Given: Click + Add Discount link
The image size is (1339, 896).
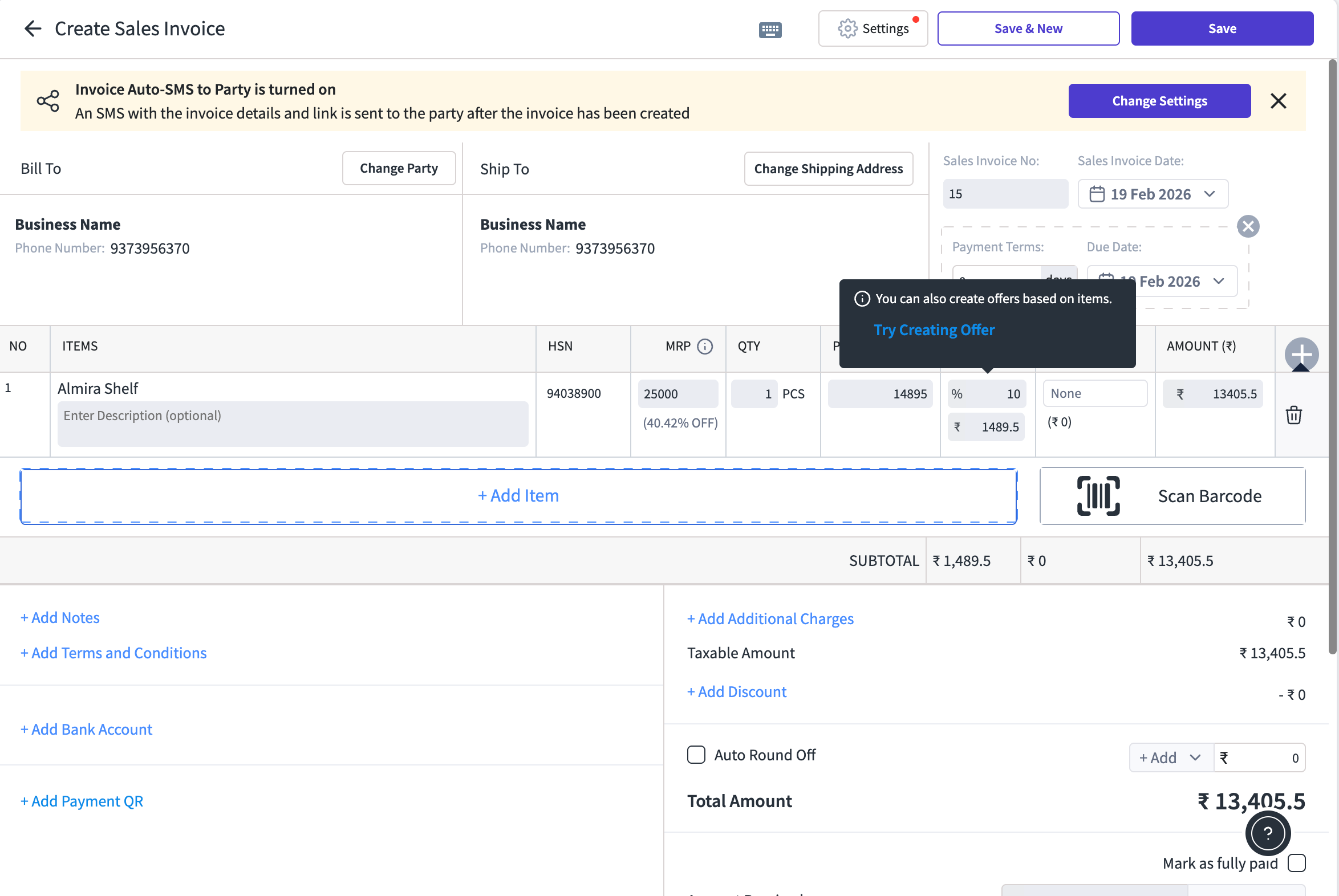Looking at the screenshot, I should pyautogui.click(x=736, y=692).
